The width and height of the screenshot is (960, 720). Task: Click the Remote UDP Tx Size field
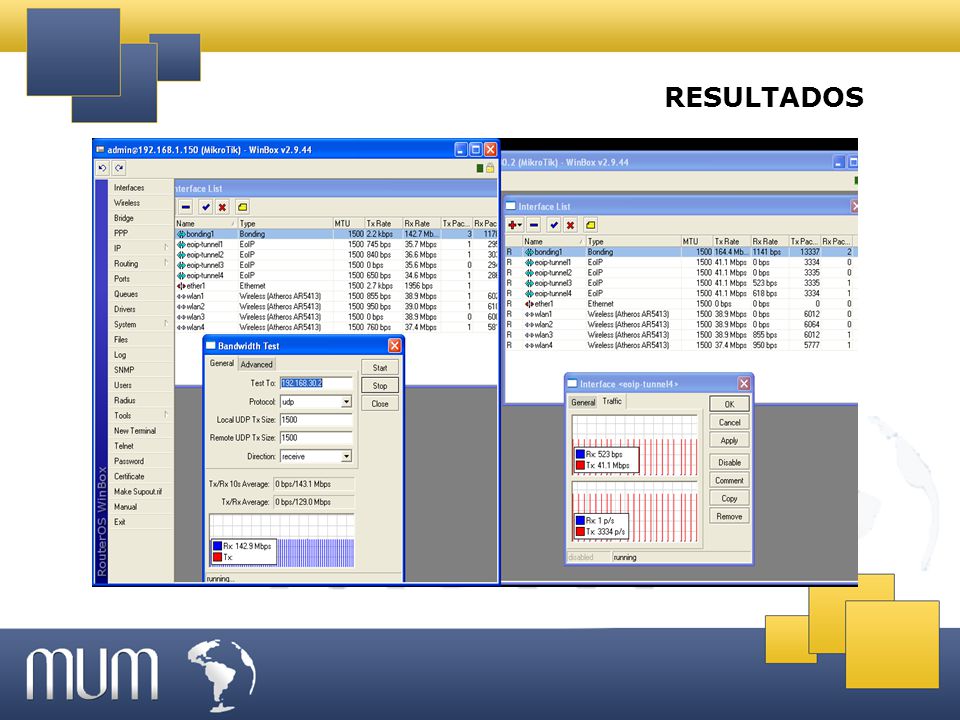[316, 438]
